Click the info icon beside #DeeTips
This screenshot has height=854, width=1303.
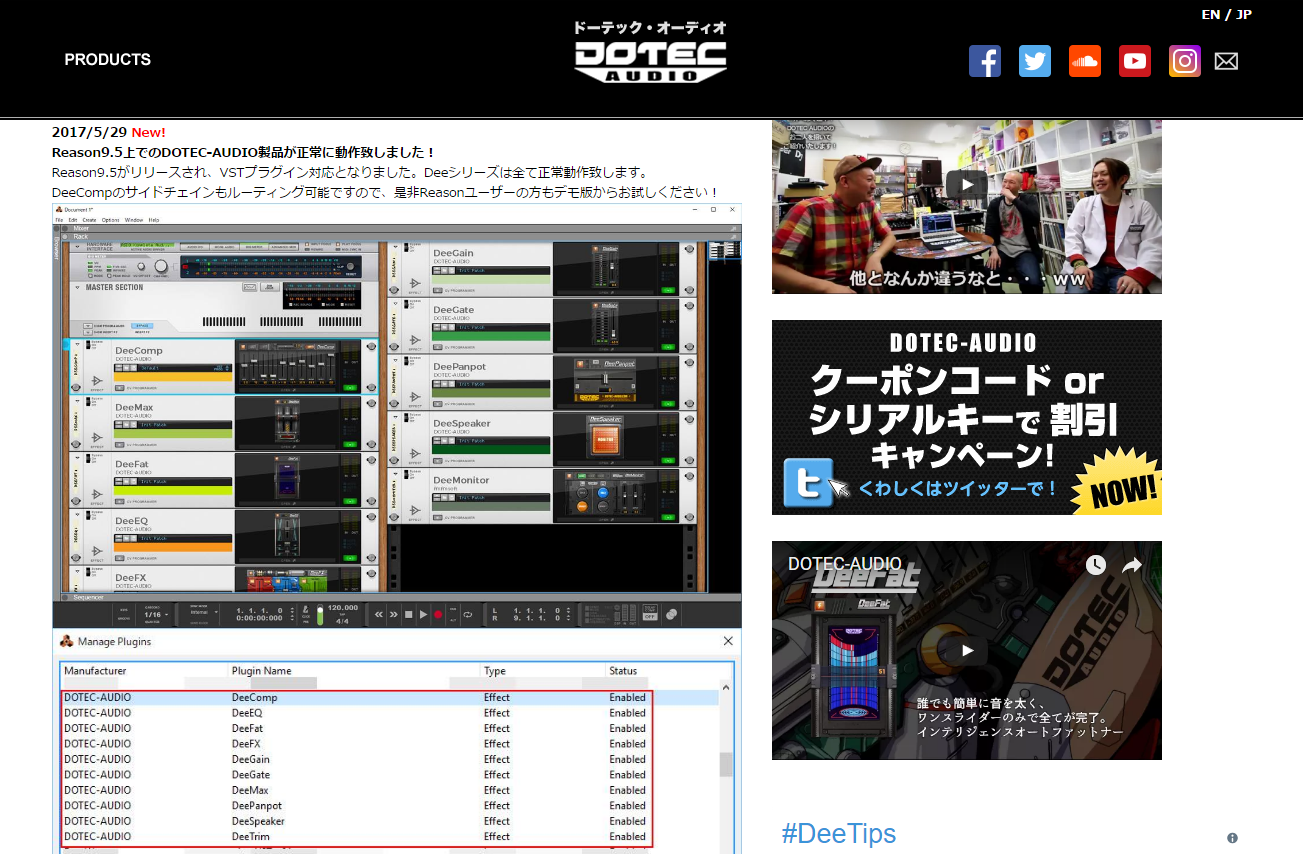point(1233,838)
